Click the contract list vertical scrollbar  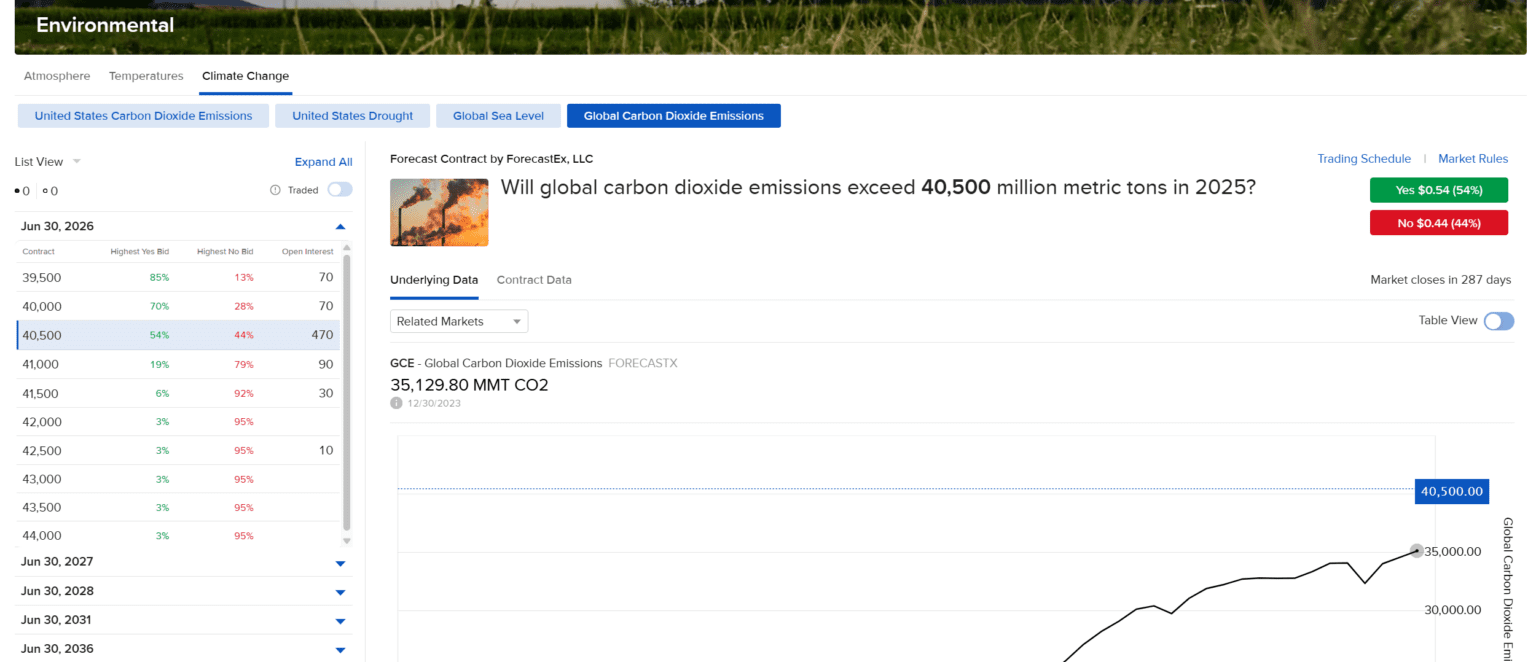point(347,390)
